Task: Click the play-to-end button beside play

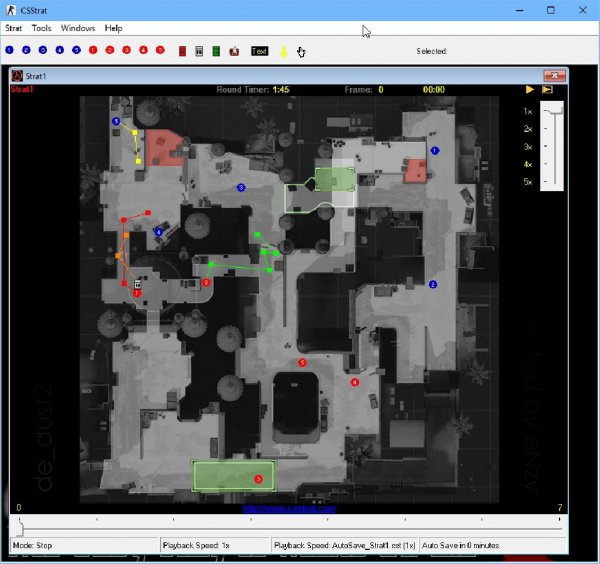Action: pos(547,89)
